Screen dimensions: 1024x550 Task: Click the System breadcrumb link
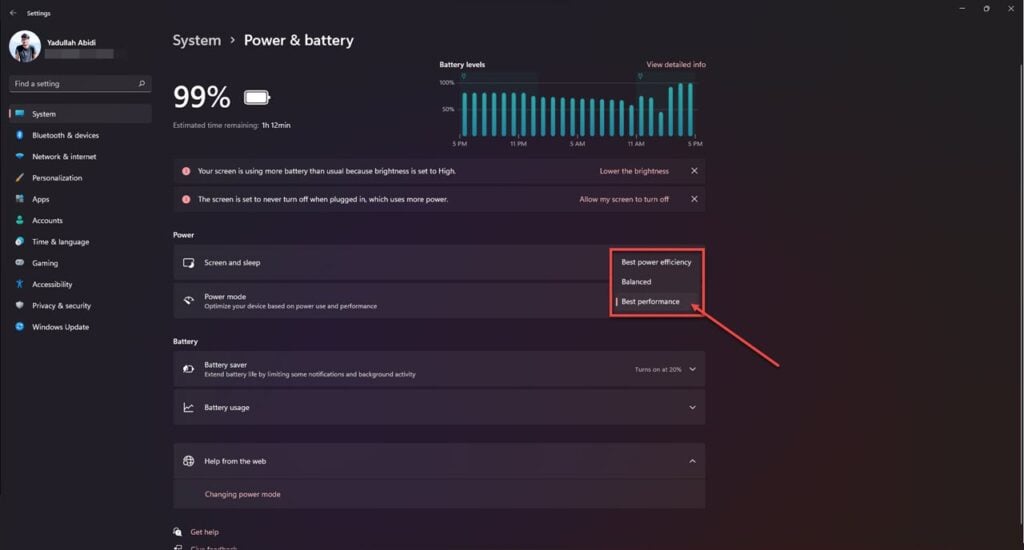coord(197,40)
